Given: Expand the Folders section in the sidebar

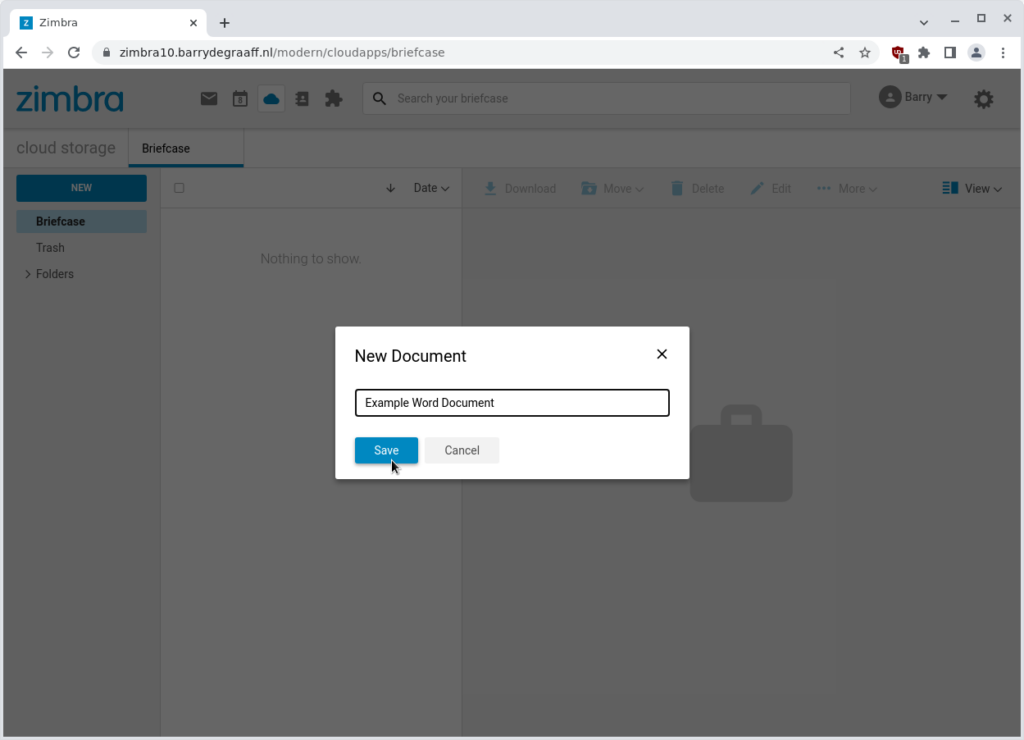Looking at the screenshot, I should point(27,273).
